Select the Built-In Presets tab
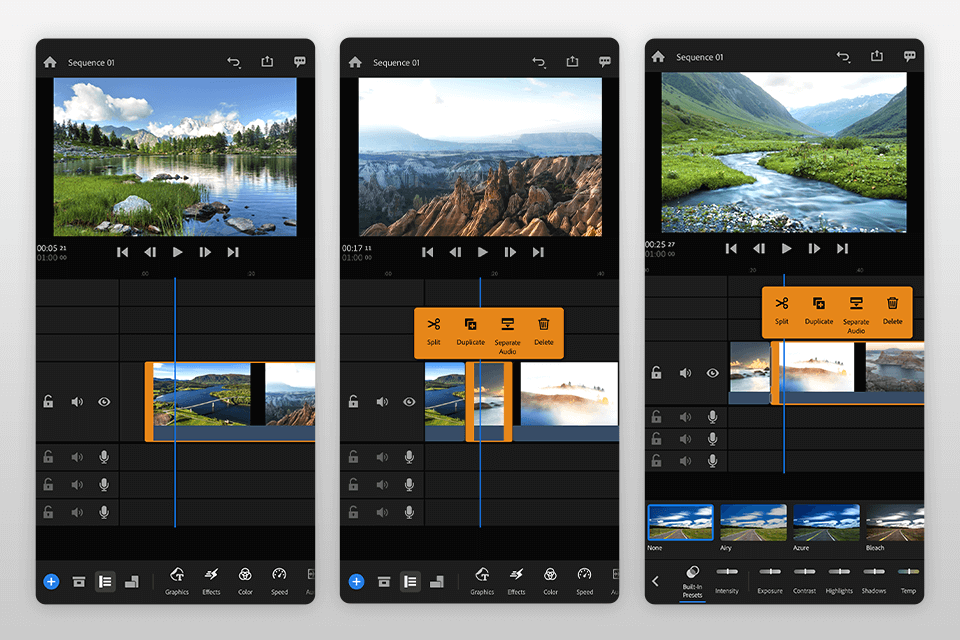The width and height of the screenshot is (960, 640). pyautogui.click(x=692, y=582)
